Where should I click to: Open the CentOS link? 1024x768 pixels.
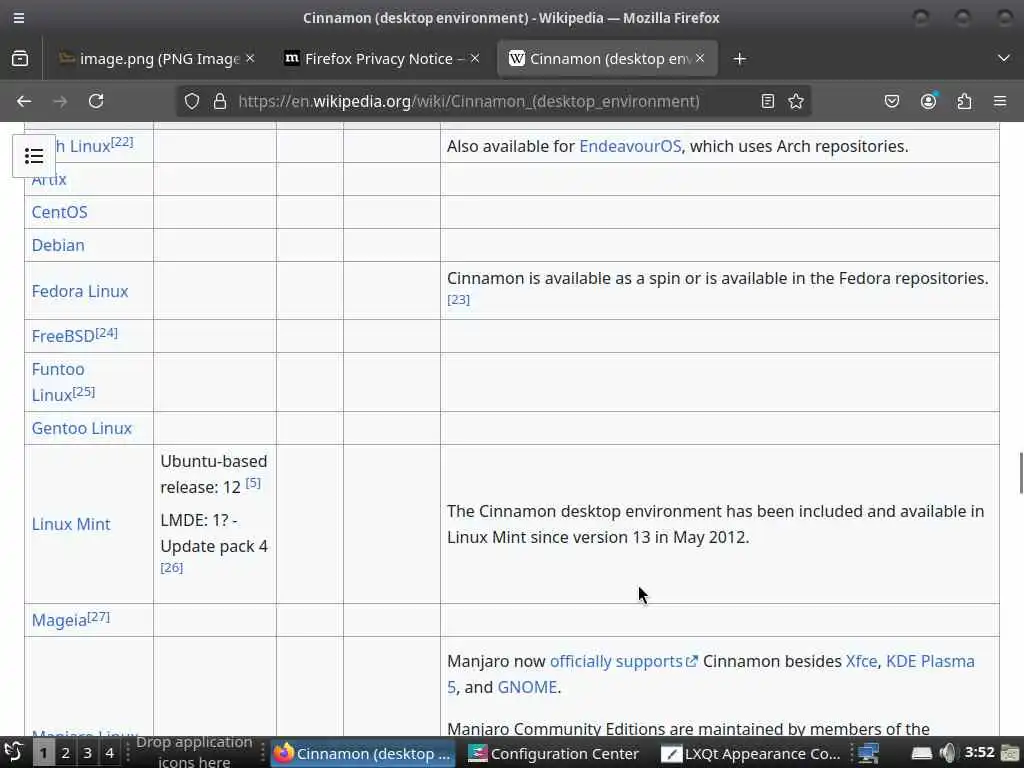tap(59, 212)
